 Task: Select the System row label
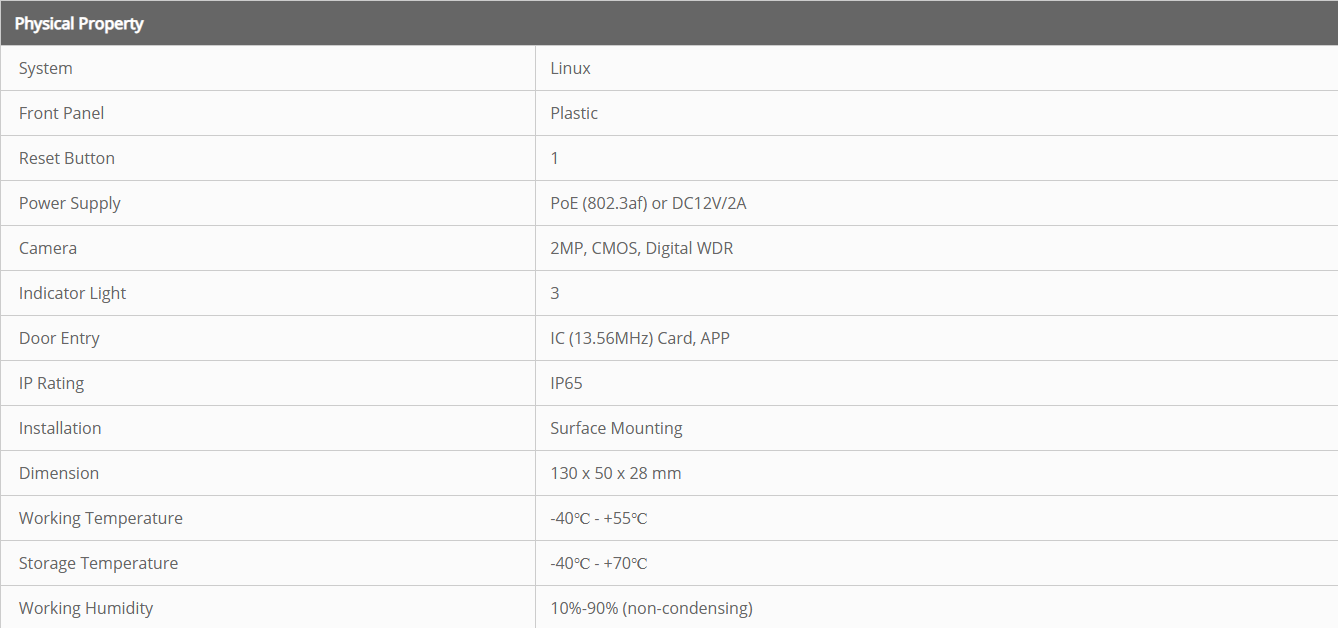46,68
